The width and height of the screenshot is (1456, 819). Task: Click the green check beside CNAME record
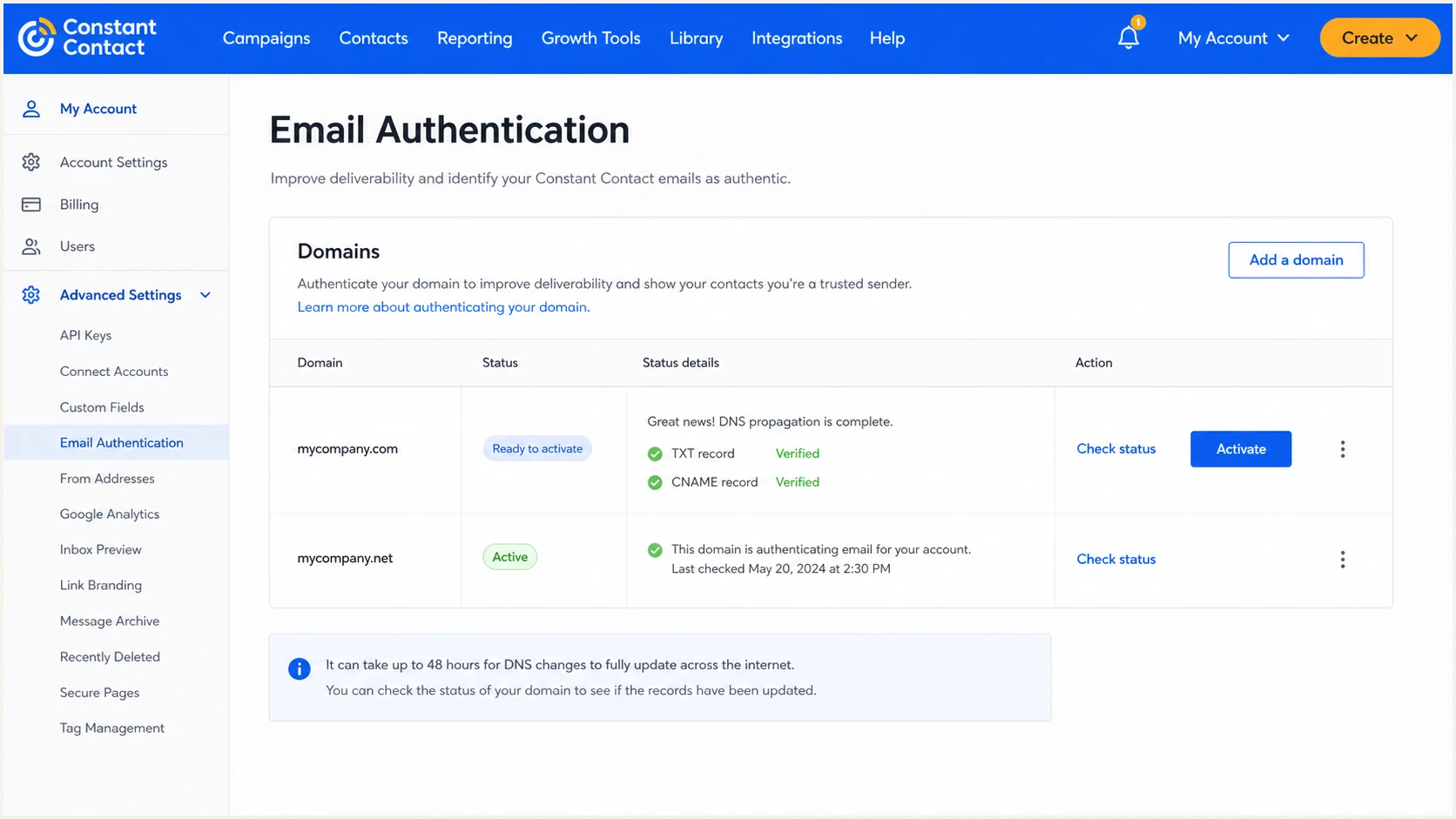(x=655, y=482)
